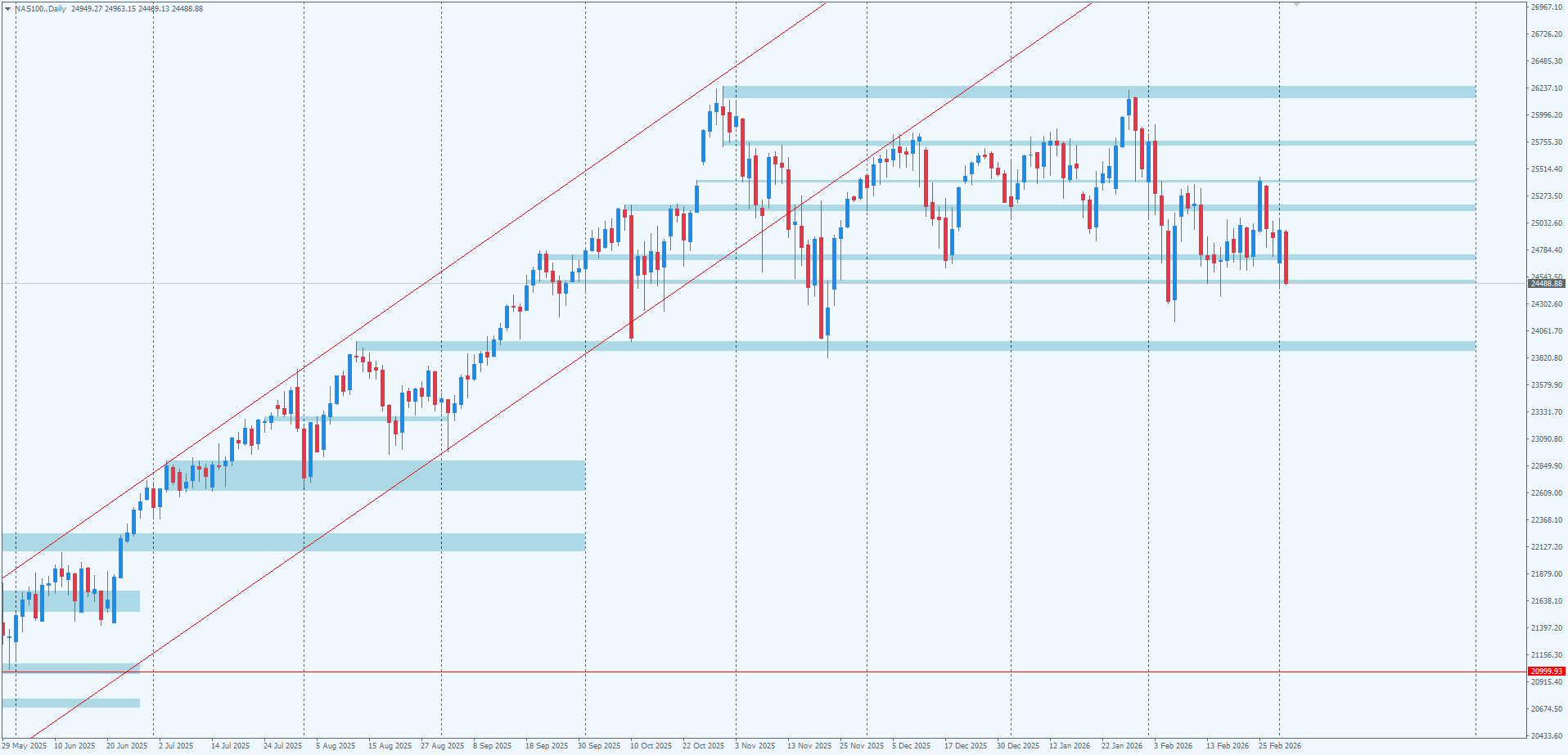The image size is (1568, 755).
Task: Click the 3 Nov 2025 date label
Action: (x=755, y=746)
